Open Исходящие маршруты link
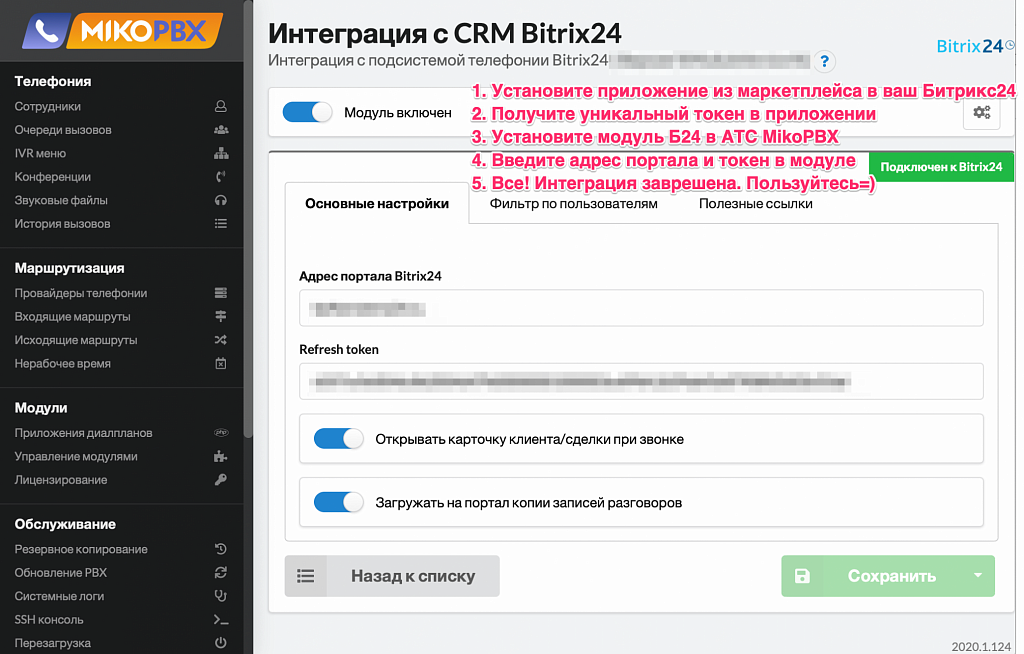 [x=76, y=340]
